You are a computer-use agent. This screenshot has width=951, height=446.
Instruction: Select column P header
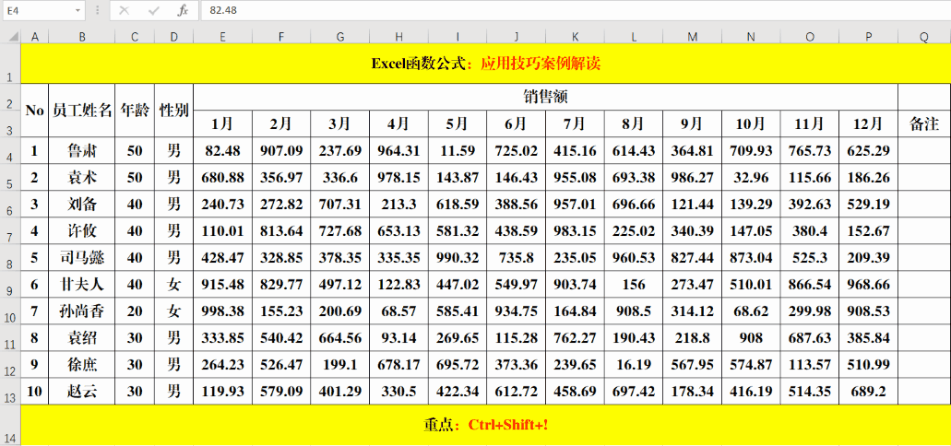click(869, 37)
